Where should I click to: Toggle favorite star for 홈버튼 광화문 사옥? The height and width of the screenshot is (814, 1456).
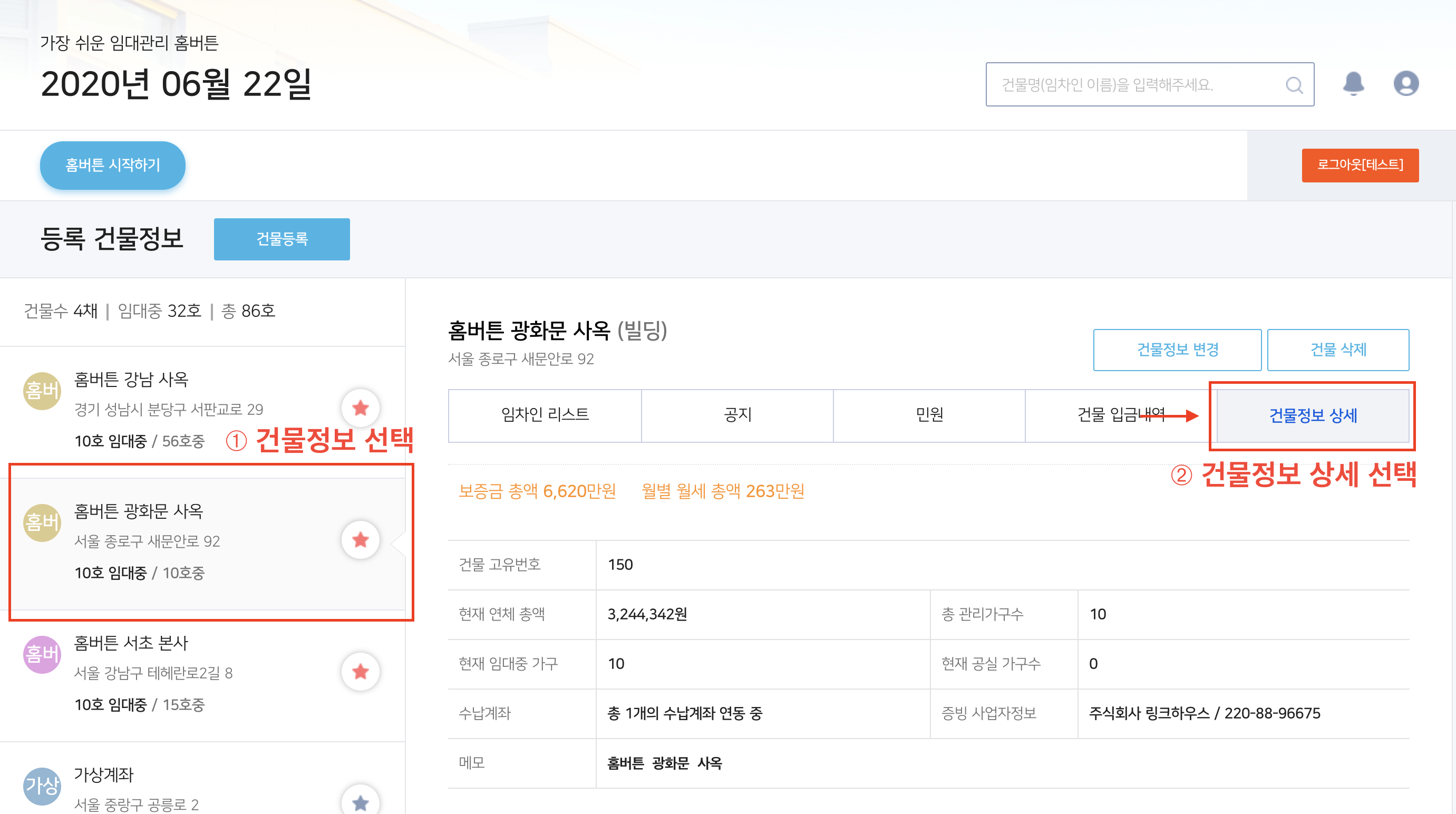pos(360,540)
